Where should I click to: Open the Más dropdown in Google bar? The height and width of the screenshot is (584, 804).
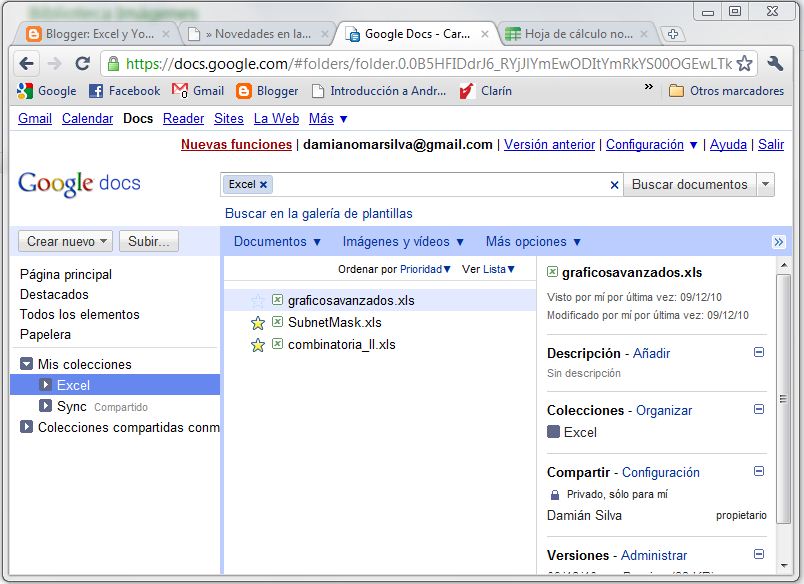click(328, 119)
